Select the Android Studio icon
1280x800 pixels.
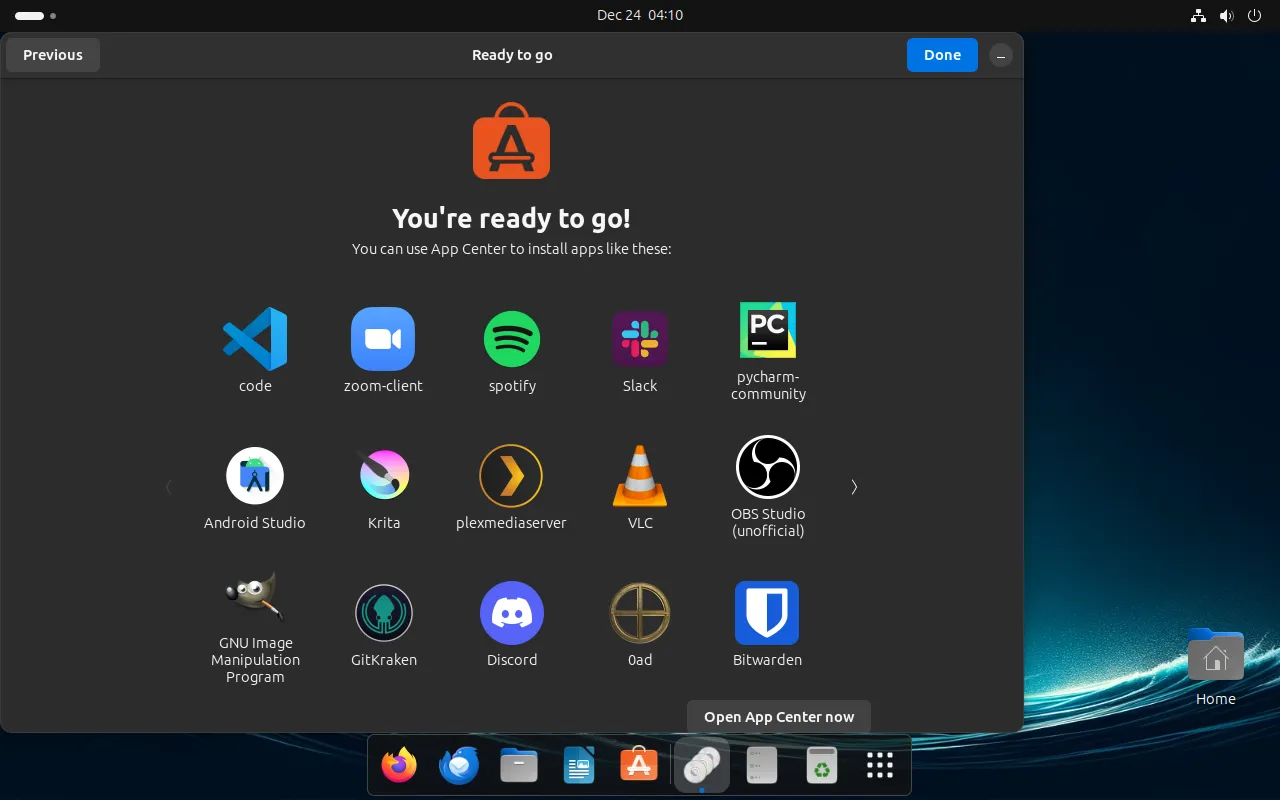coord(255,476)
